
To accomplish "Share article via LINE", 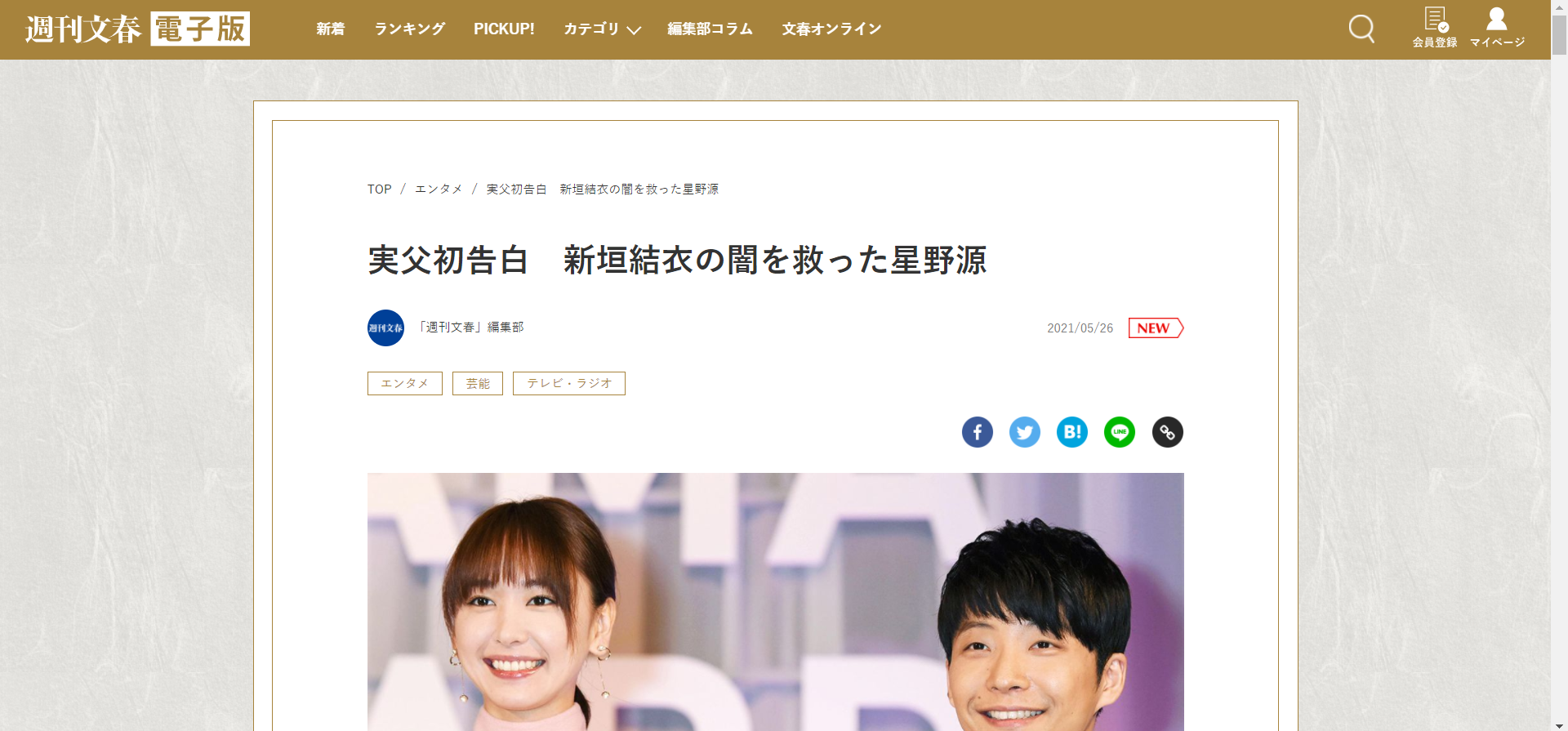I will (x=1120, y=432).
